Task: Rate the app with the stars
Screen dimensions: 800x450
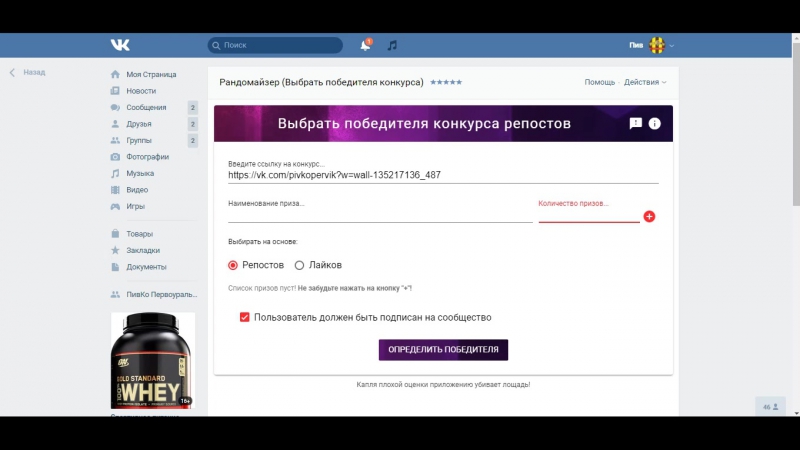Action: tap(446, 82)
